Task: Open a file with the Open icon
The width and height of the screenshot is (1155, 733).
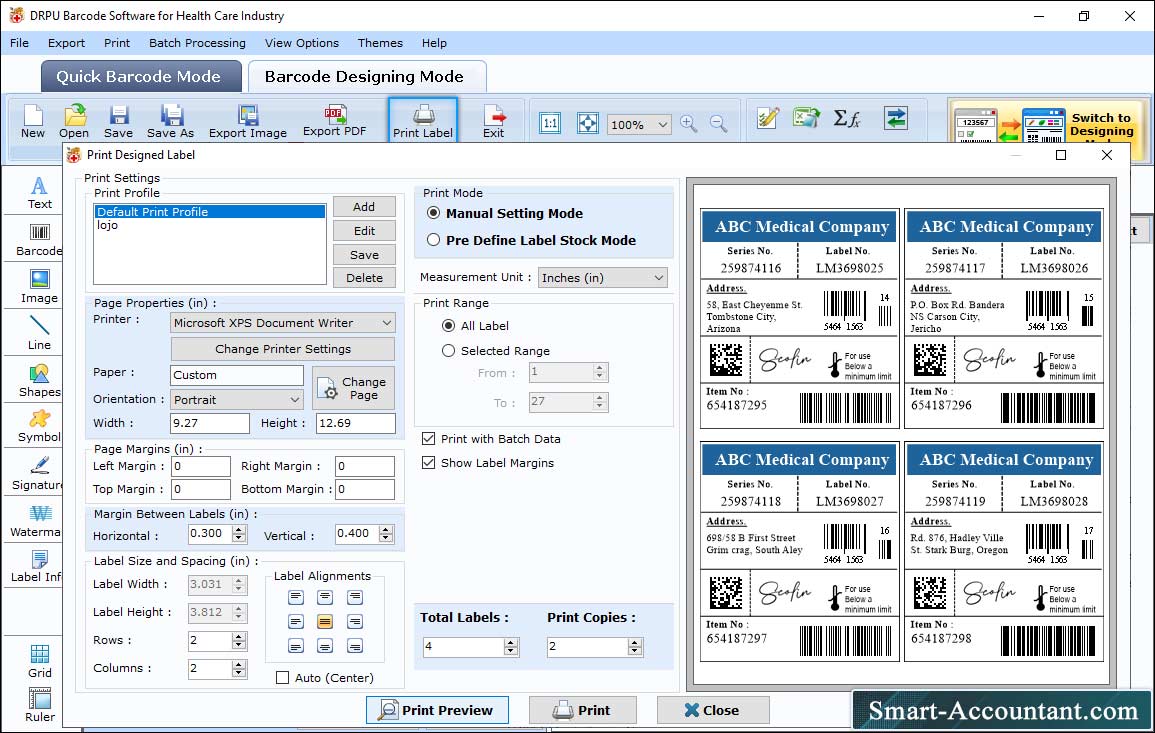Action: coord(74,121)
